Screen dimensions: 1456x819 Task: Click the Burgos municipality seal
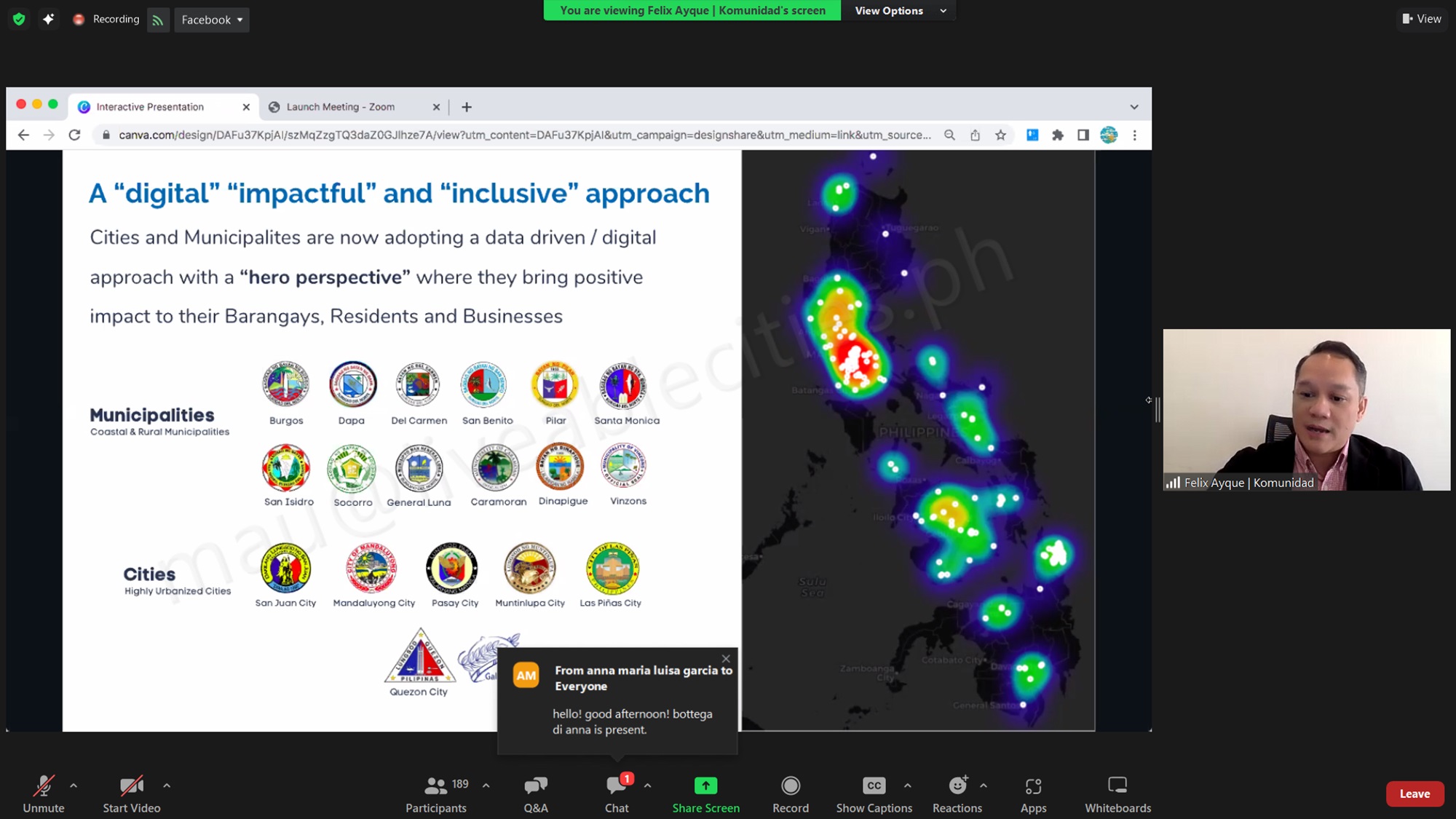pyautogui.click(x=285, y=384)
